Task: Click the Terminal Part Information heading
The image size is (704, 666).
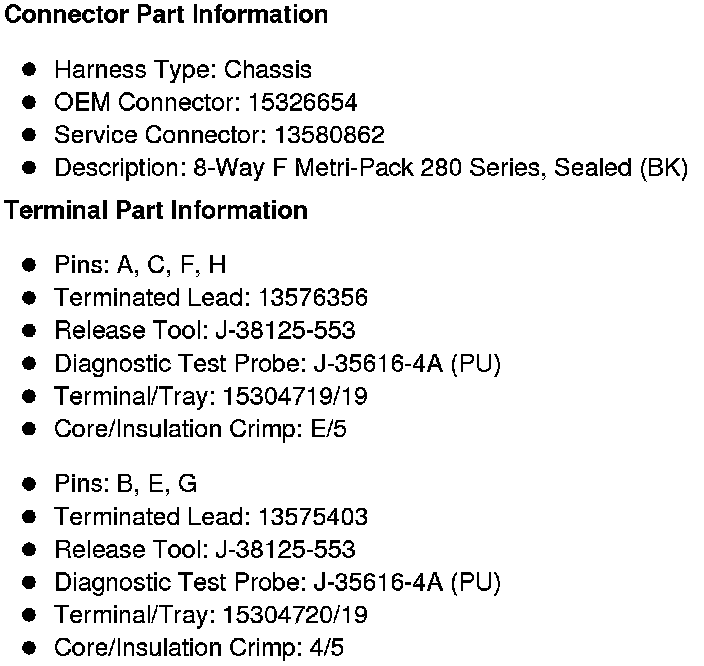Action: click(156, 211)
